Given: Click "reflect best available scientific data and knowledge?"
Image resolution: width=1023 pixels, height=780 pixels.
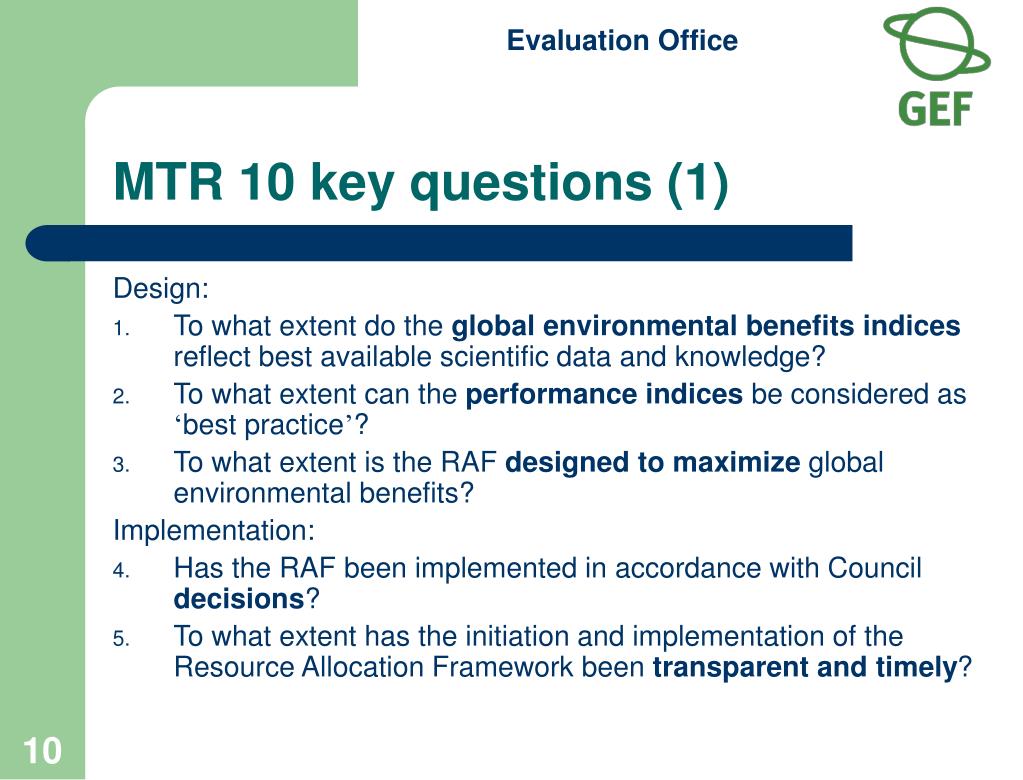Looking at the screenshot, I should pyautogui.click(x=500, y=357).
